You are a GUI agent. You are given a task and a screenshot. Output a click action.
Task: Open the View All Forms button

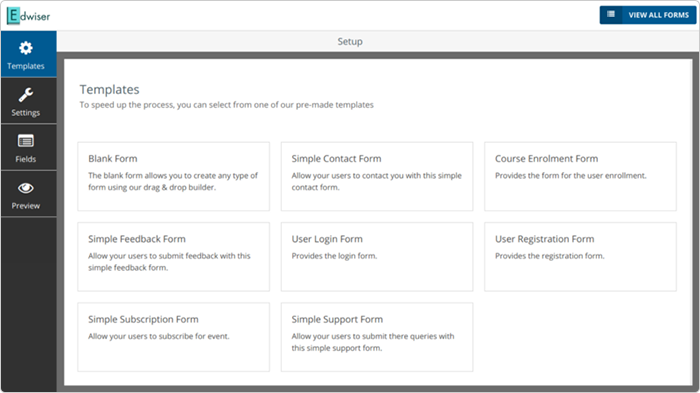[648, 15]
